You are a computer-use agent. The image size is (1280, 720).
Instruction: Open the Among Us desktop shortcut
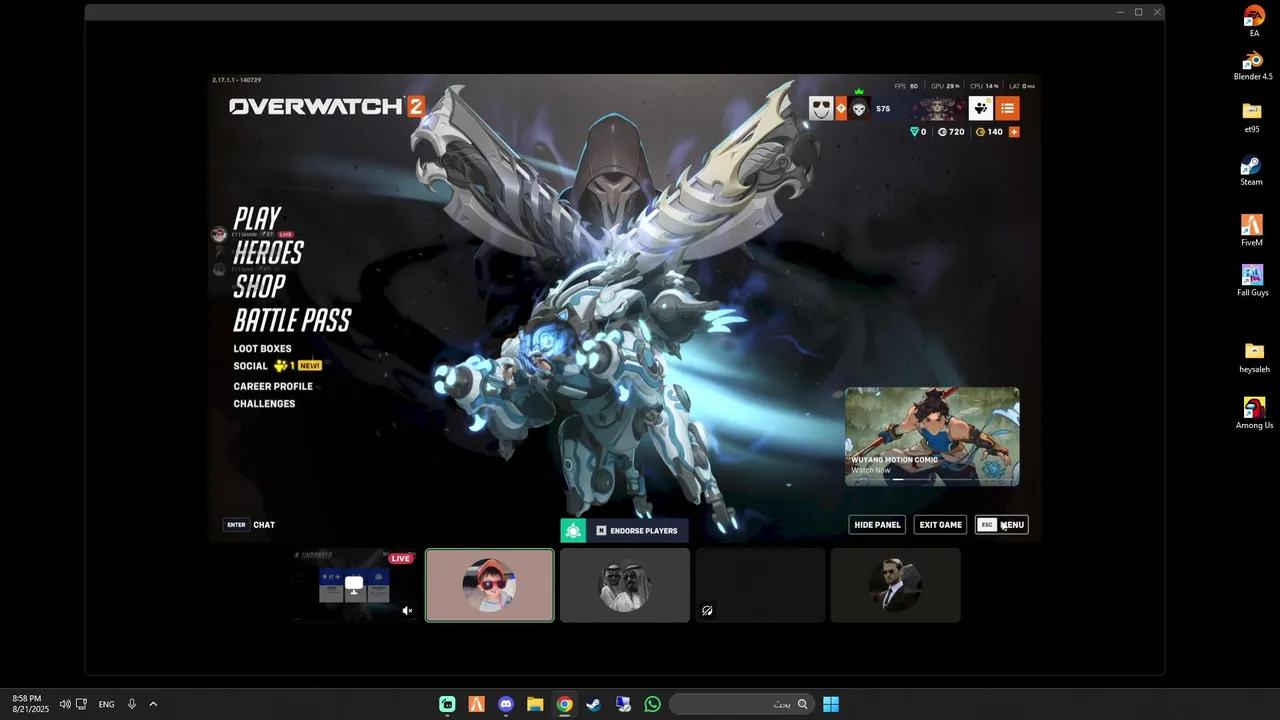tap(1254, 413)
